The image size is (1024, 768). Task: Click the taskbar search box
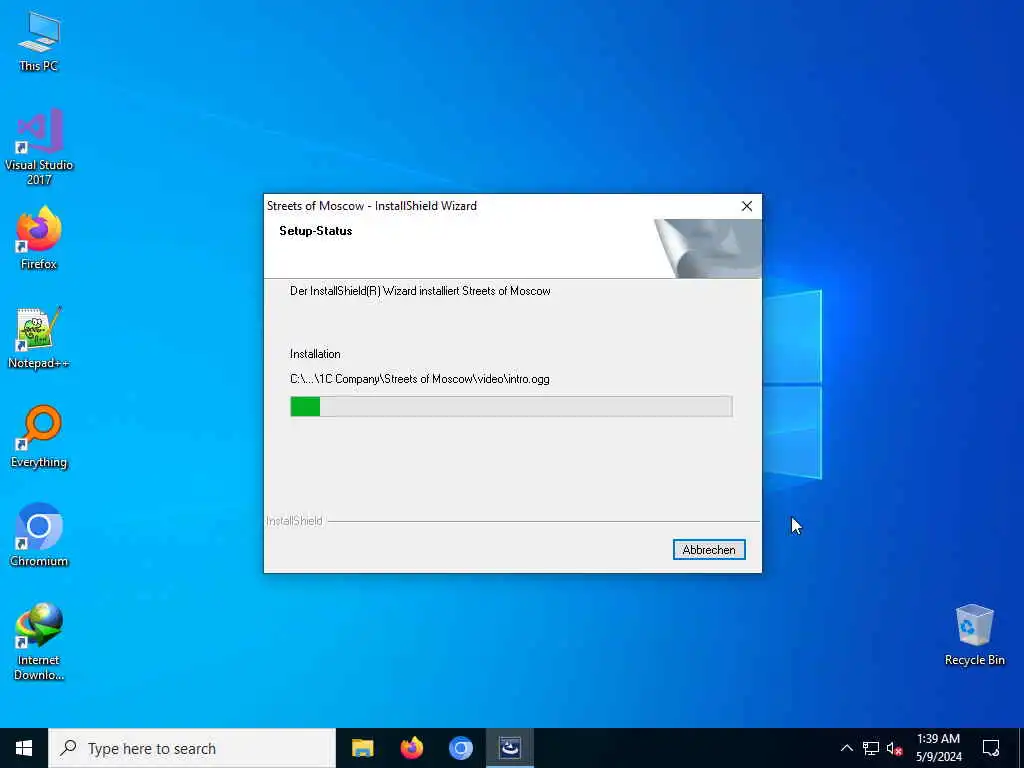(x=192, y=748)
